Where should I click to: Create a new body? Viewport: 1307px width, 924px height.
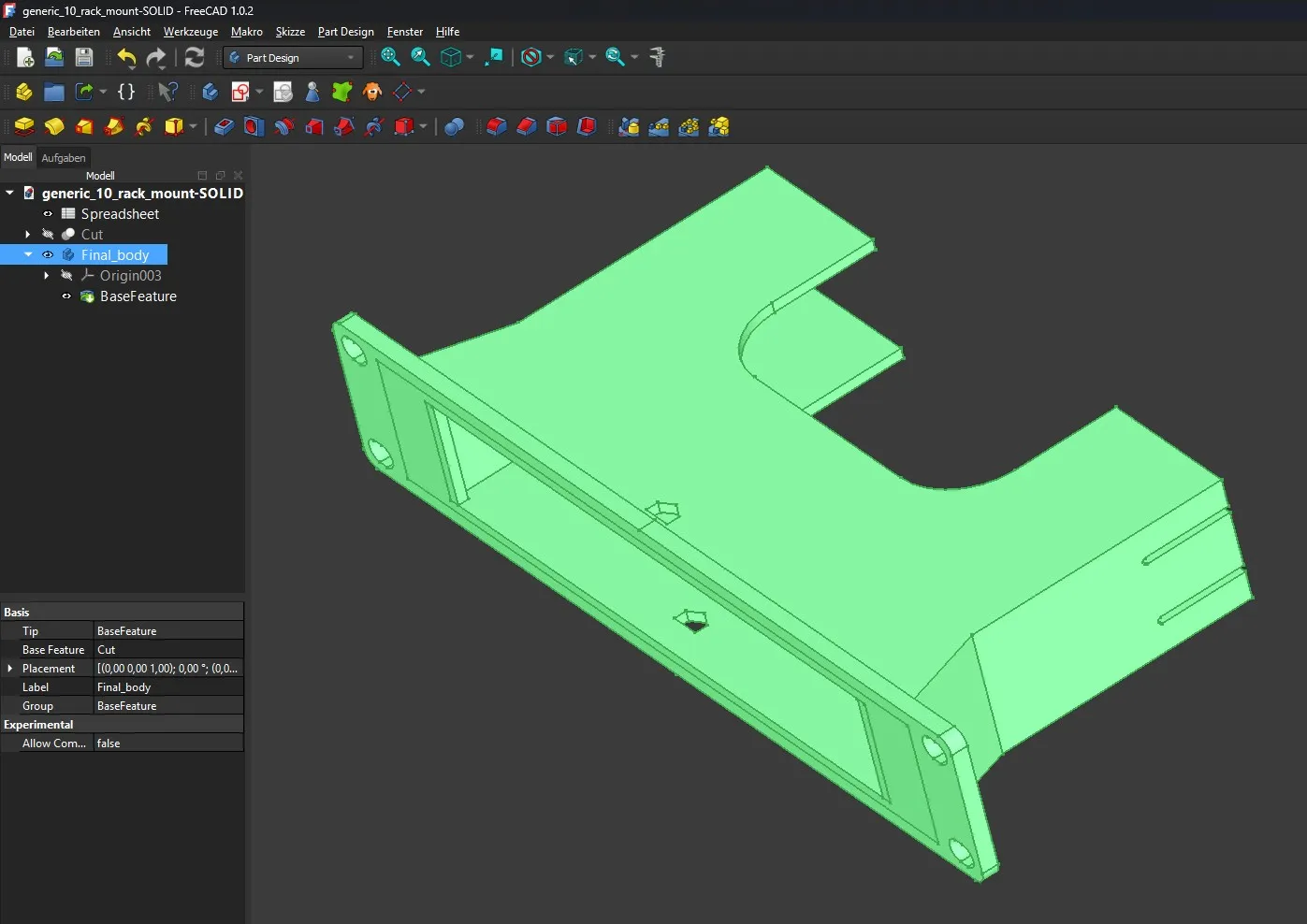210,92
